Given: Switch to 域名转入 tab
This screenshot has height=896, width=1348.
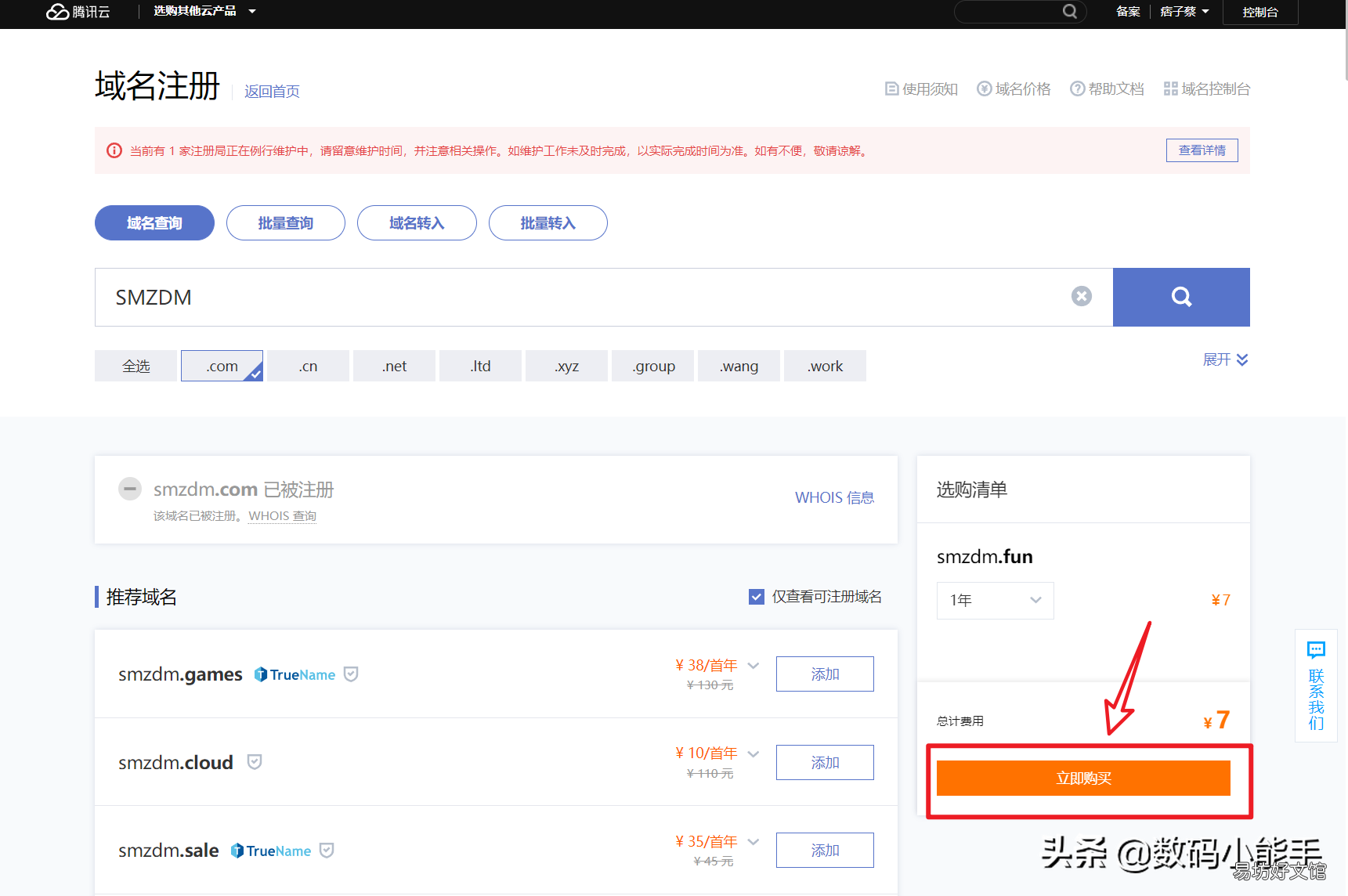Looking at the screenshot, I should tap(417, 223).
